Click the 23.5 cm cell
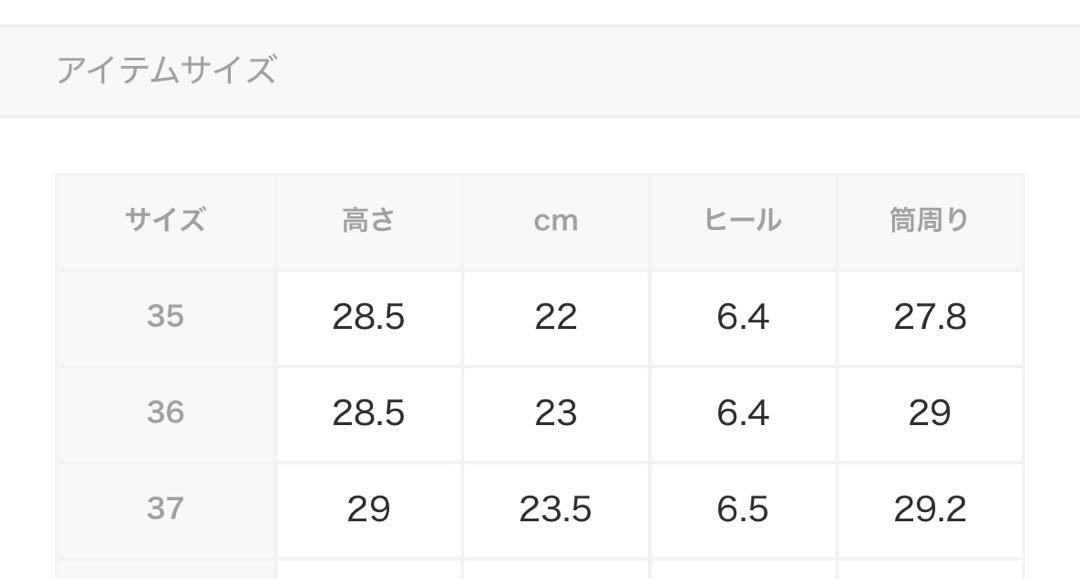This screenshot has width=1080, height=579. [556, 510]
